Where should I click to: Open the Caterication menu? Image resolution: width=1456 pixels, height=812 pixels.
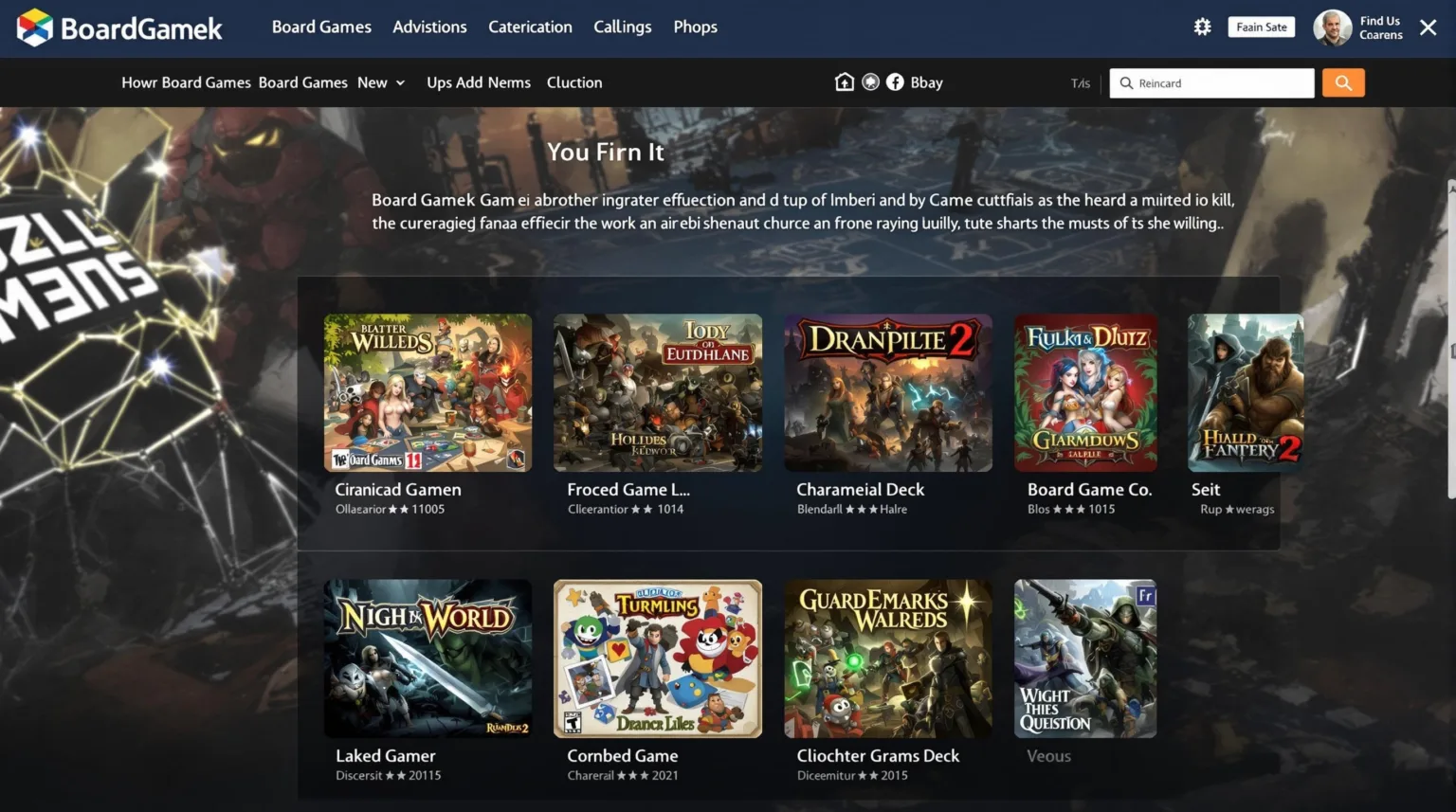pos(530,27)
